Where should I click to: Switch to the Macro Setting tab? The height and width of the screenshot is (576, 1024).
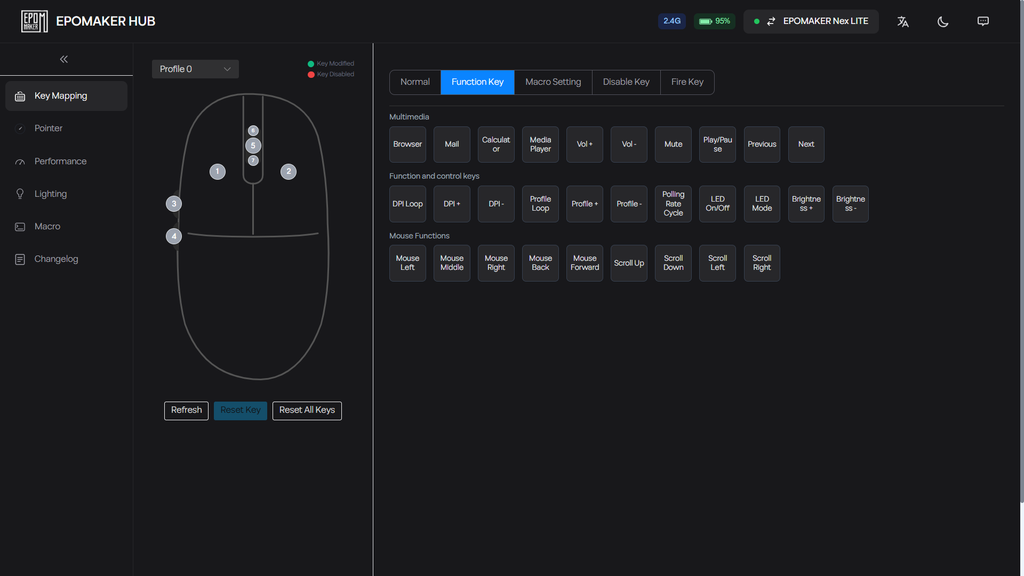coord(553,82)
